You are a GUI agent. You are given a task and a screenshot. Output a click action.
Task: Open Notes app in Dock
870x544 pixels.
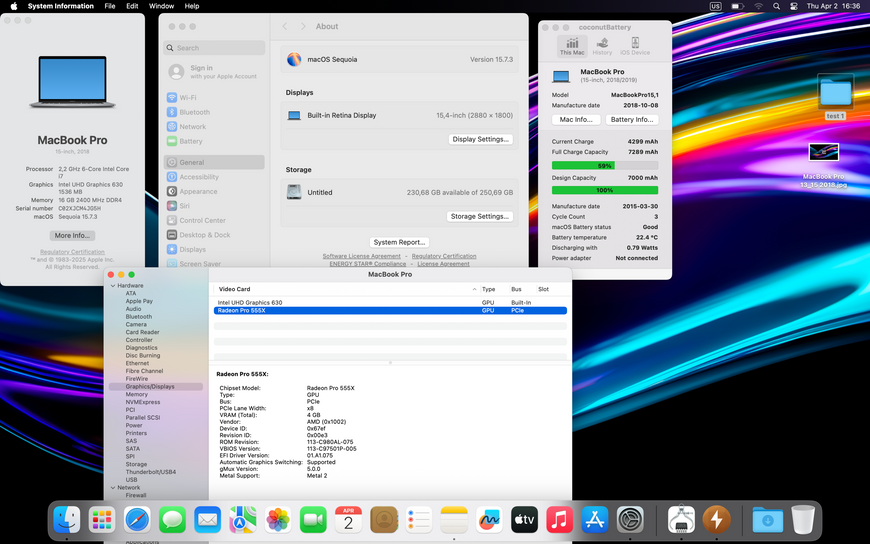tap(454, 520)
